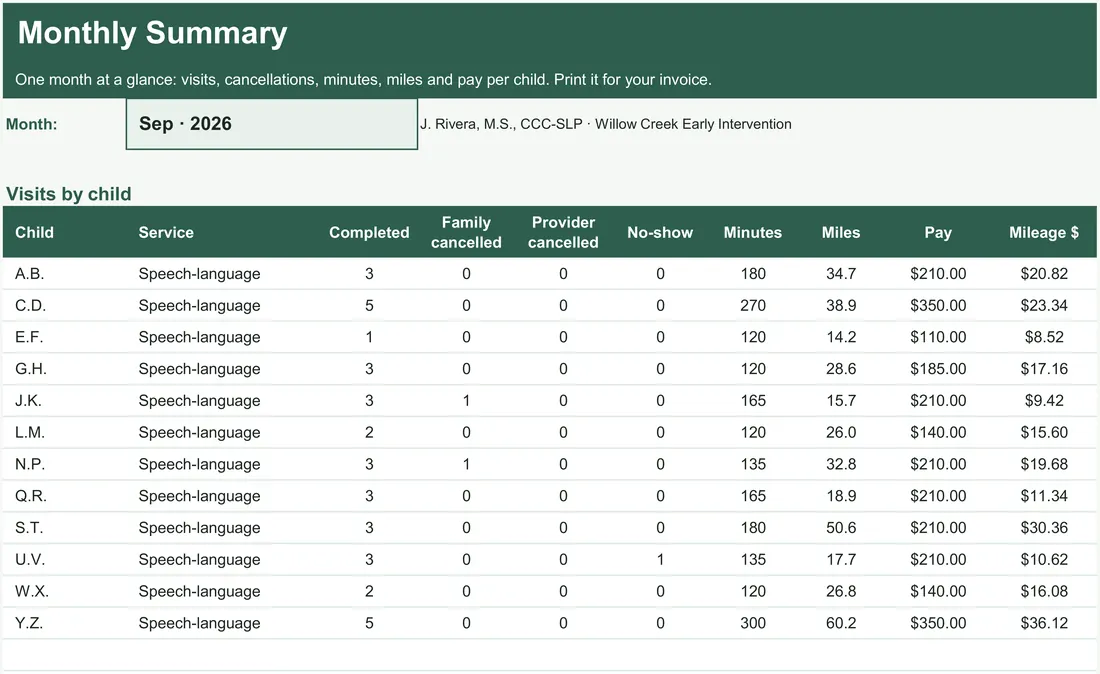The width and height of the screenshot is (1100, 674).
Task: Click the 'Visits by child' heading
Action: coord(69,194)
